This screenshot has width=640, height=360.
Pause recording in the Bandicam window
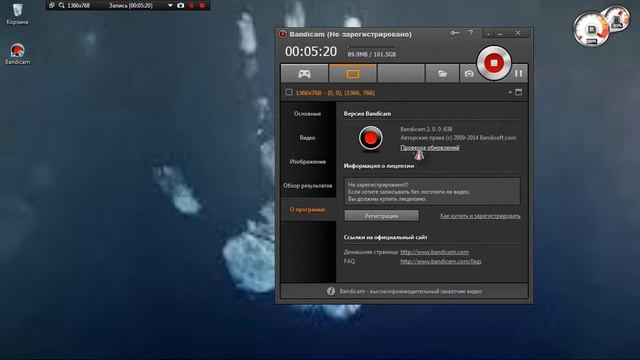pyautogui.click(x=518, y=73)
